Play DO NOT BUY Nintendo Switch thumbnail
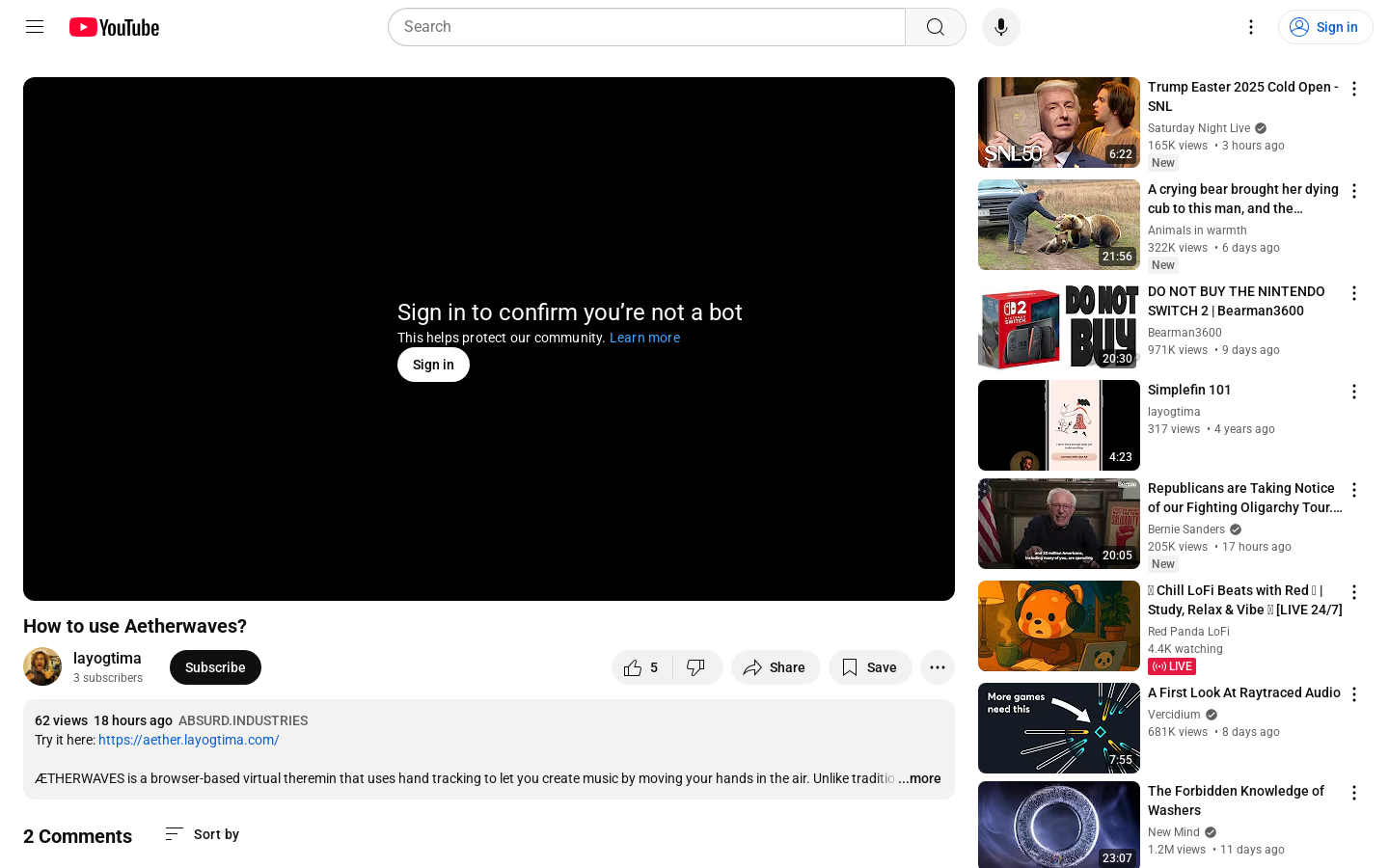This screenshot has width=1389, height=868. [1059, 327]
